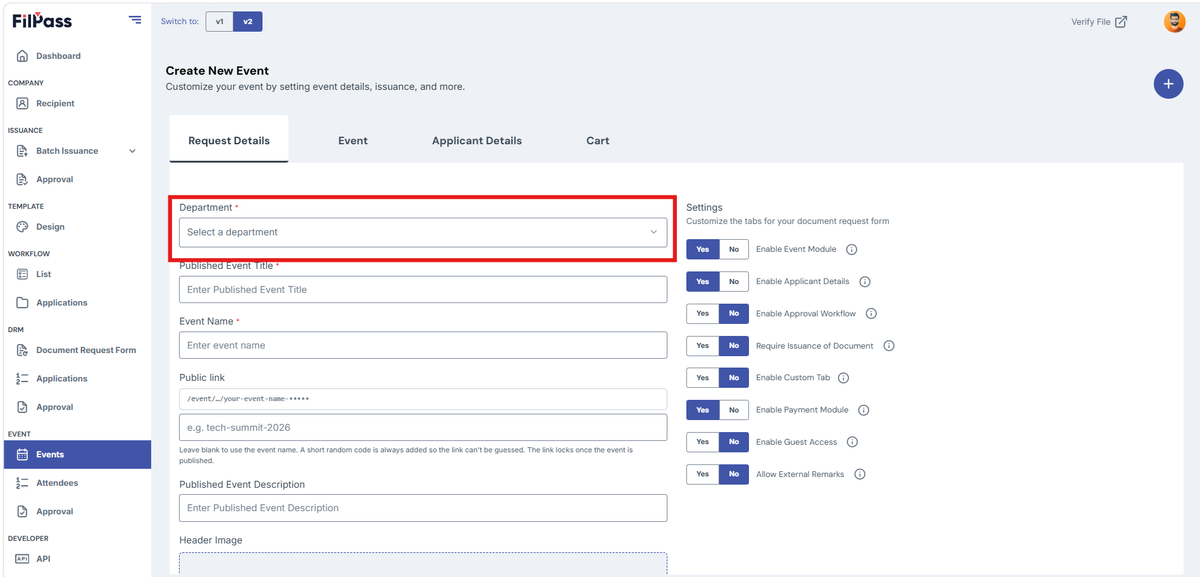Show info for Allow External Remarks

click(860, 474)
